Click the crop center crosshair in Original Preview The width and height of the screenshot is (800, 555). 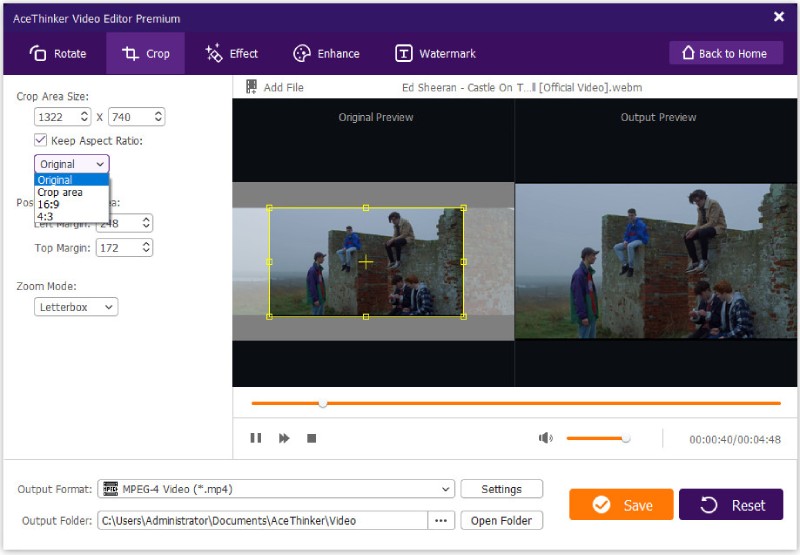366,262
